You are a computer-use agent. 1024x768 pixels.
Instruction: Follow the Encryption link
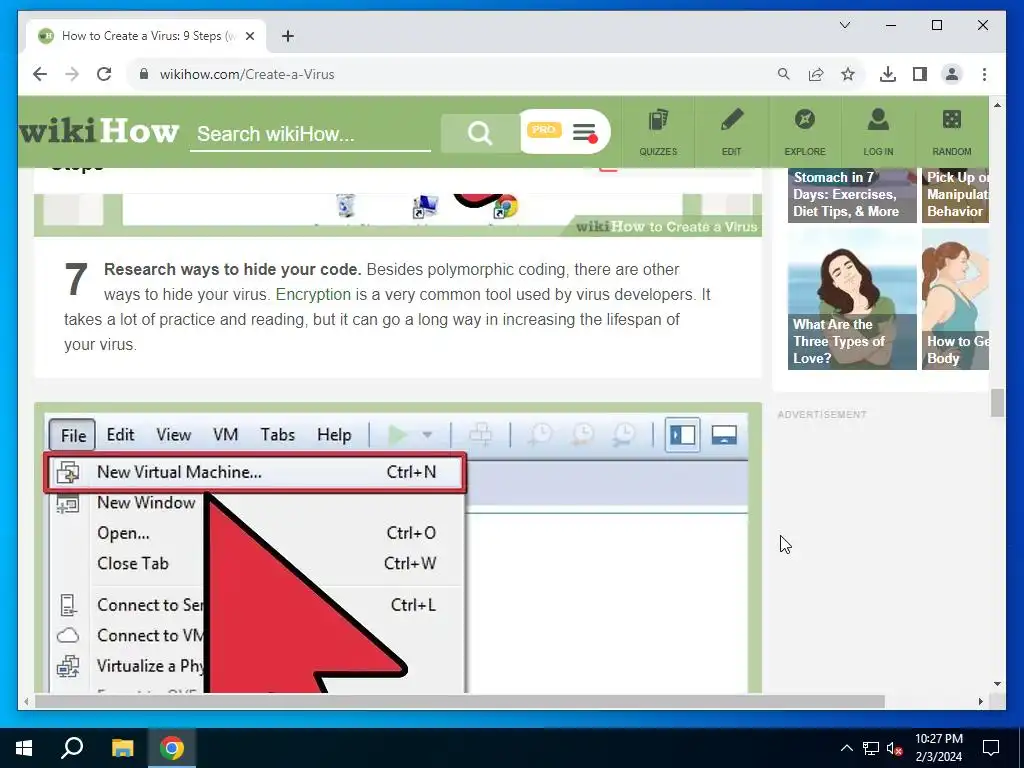(313, 295)
